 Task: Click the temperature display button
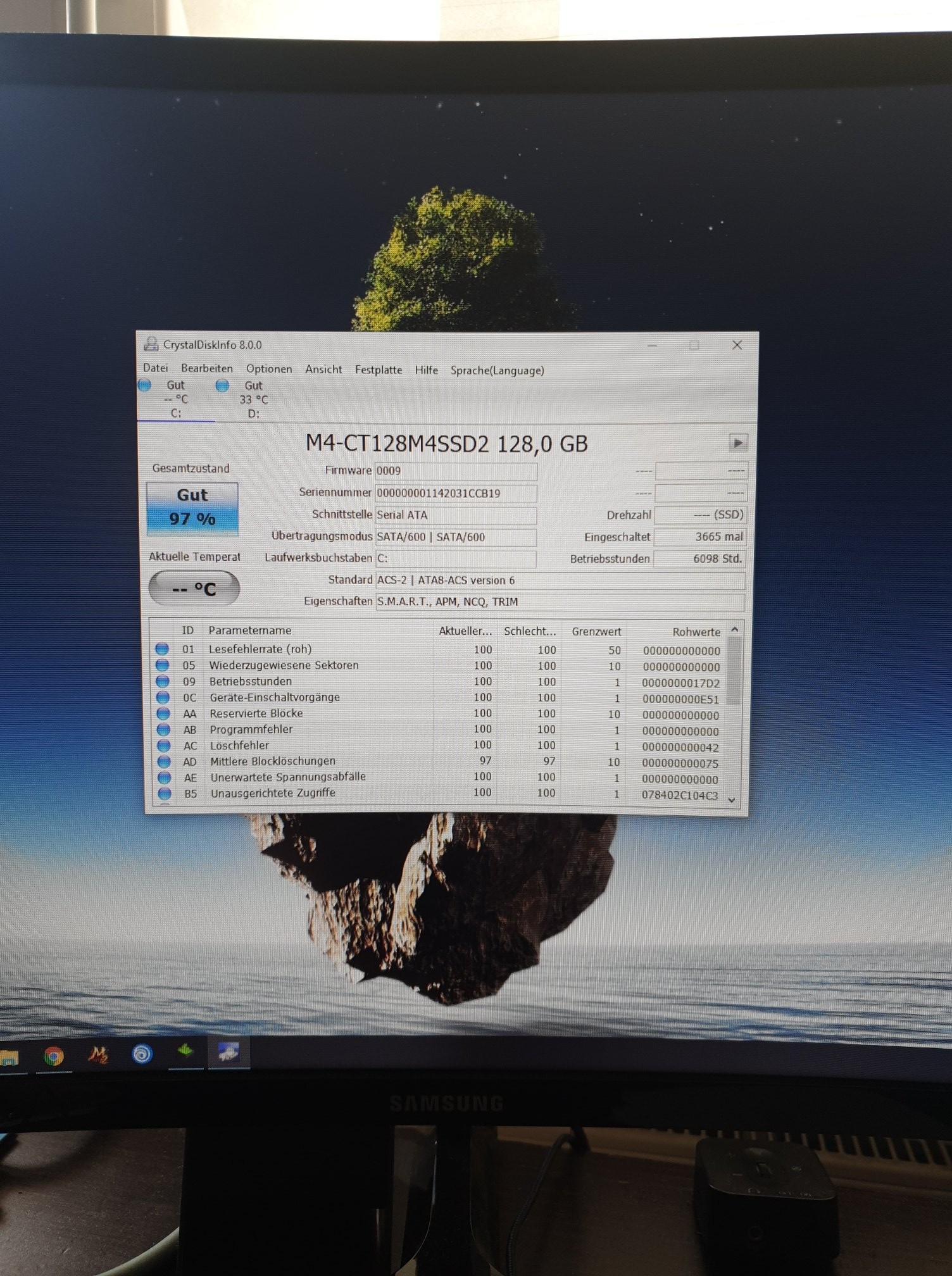(194, 589)
